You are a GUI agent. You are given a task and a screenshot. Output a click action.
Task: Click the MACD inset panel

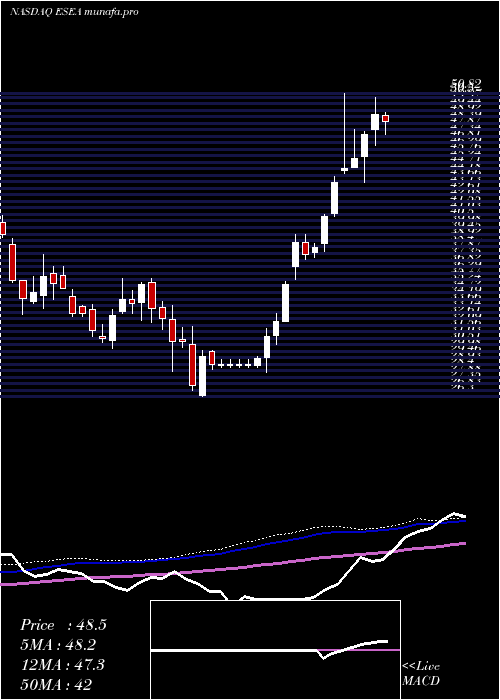pyautogui.click(x=275, y=650)
